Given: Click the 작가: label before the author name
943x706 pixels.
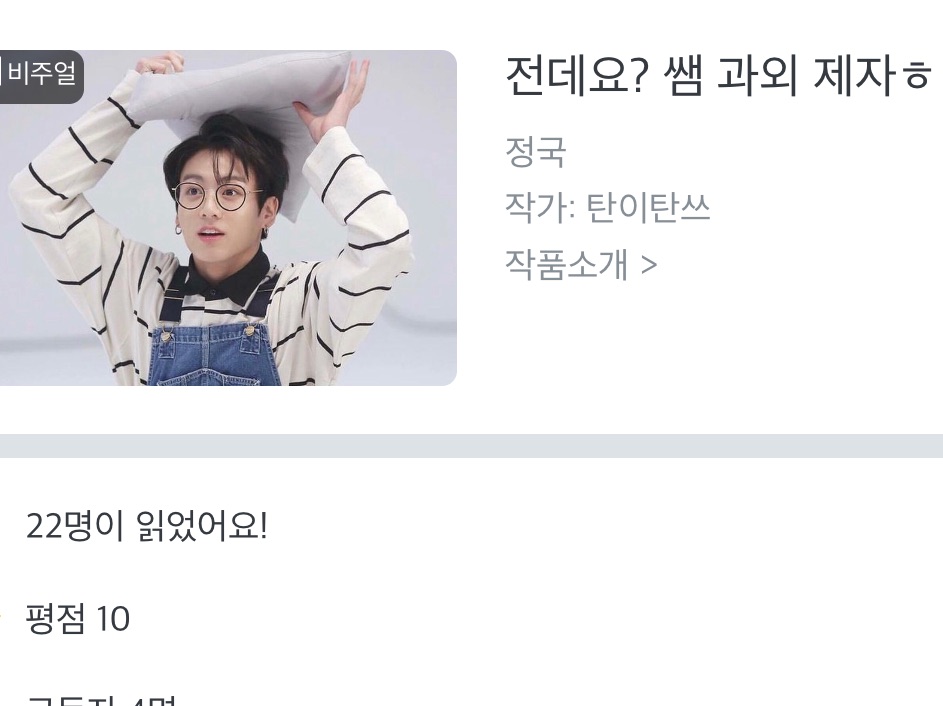Looking at the screenshot, I should coord(541,208).
